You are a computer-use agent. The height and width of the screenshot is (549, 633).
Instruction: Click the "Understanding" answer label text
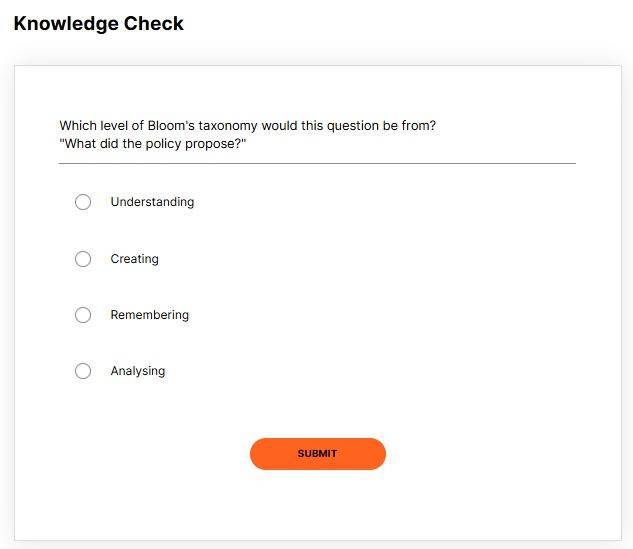tap(152, 202)
